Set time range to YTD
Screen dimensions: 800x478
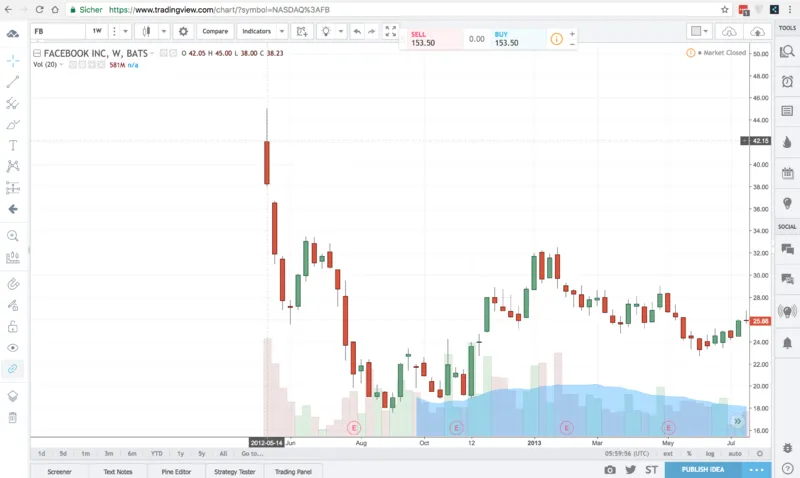pyautogui.click(x=157, y=454)
